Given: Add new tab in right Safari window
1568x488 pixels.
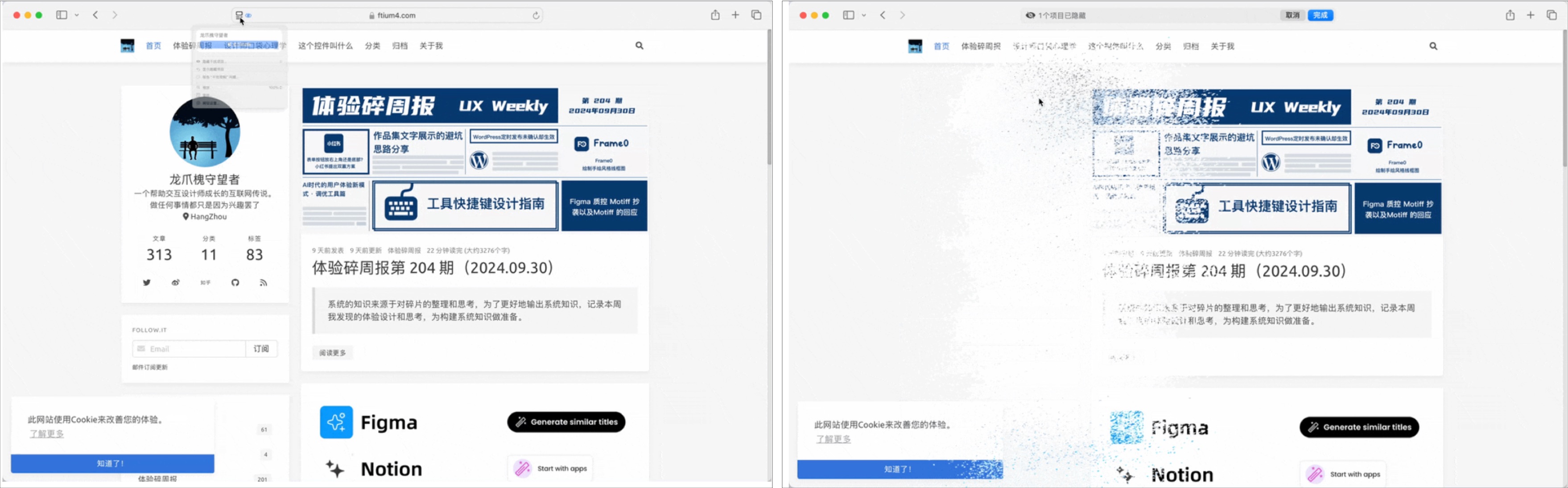Looking at the screenshot, I should tap(1530, 15).
